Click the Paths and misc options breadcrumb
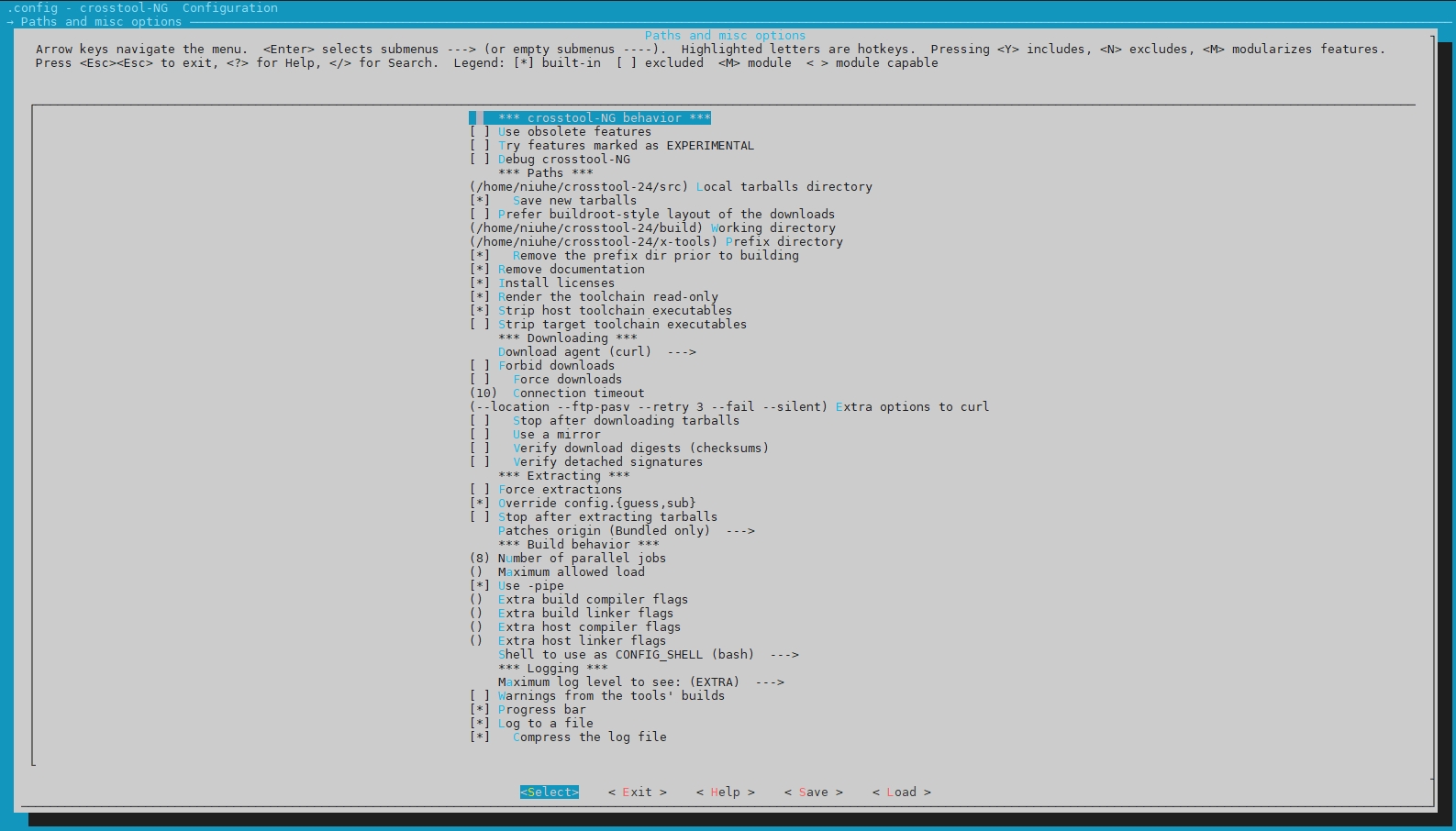 (x=101, y=22)
